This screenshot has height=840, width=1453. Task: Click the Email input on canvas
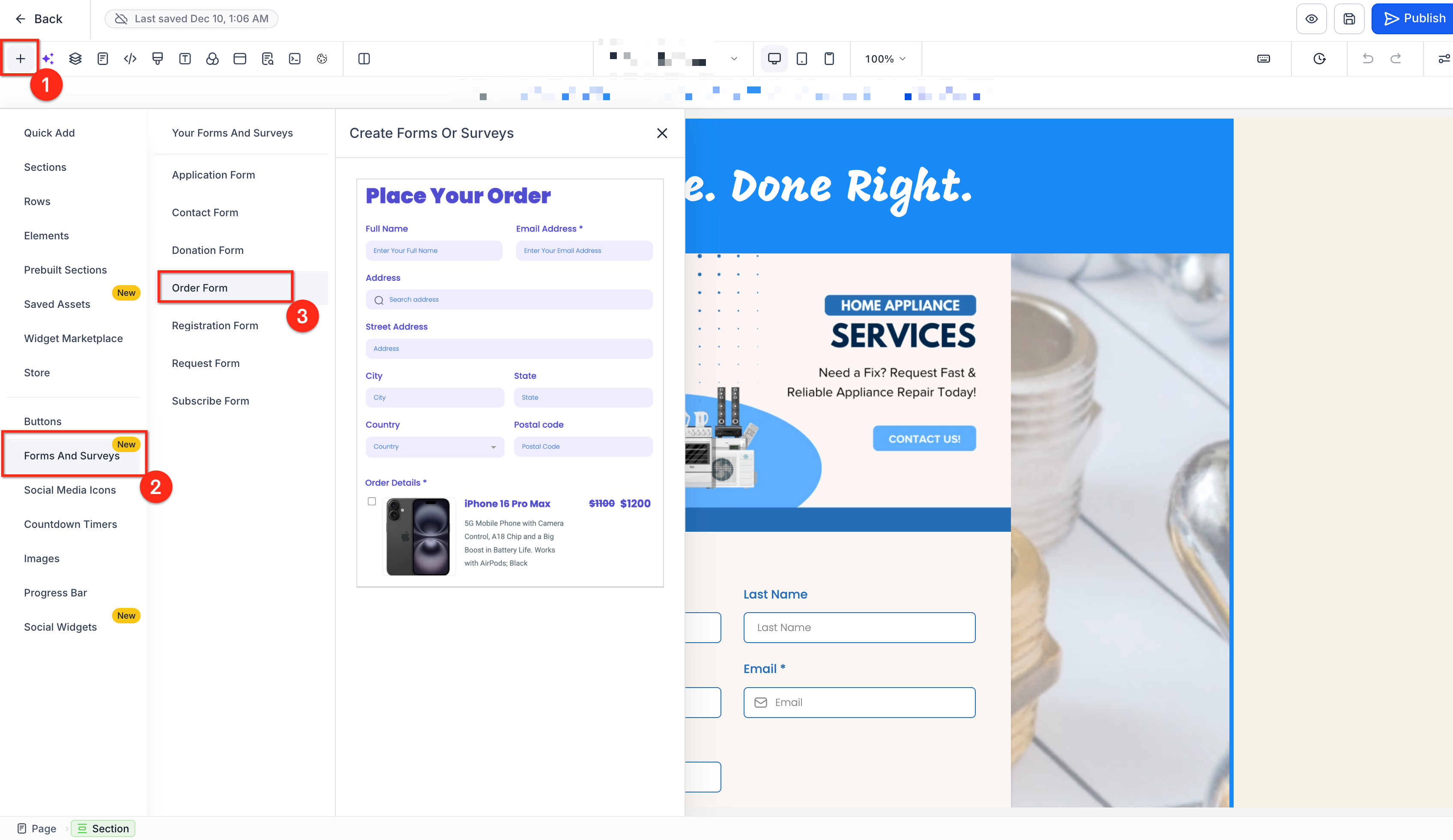859,702
